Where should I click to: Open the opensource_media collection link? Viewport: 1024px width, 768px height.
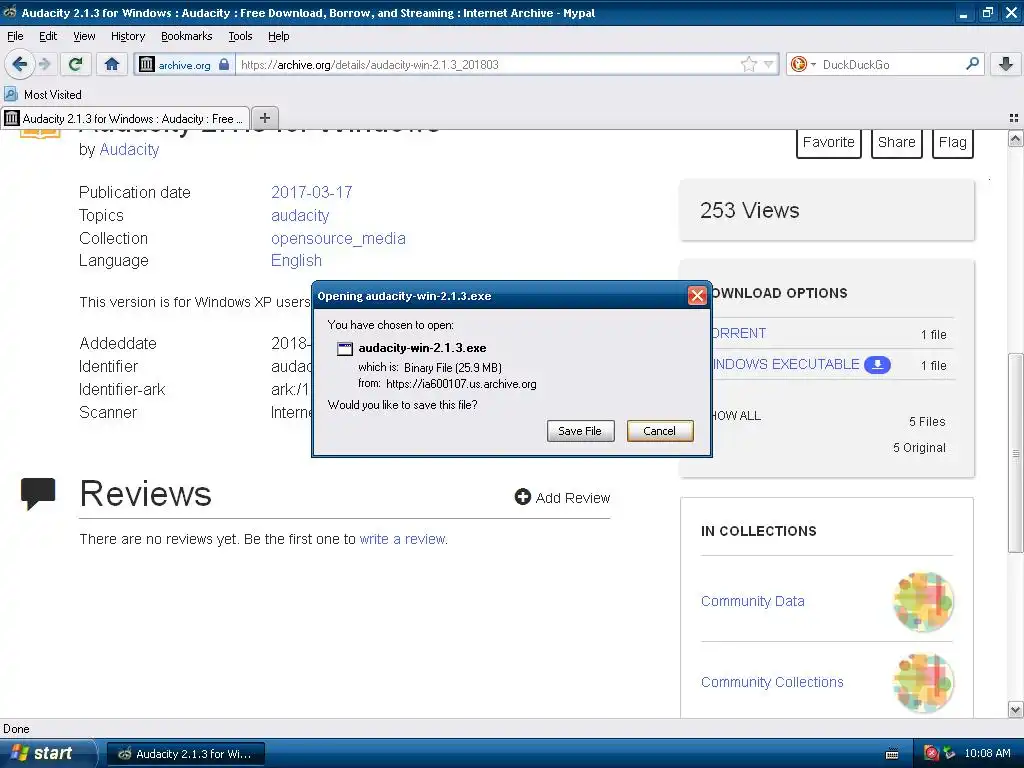(338, 238)
